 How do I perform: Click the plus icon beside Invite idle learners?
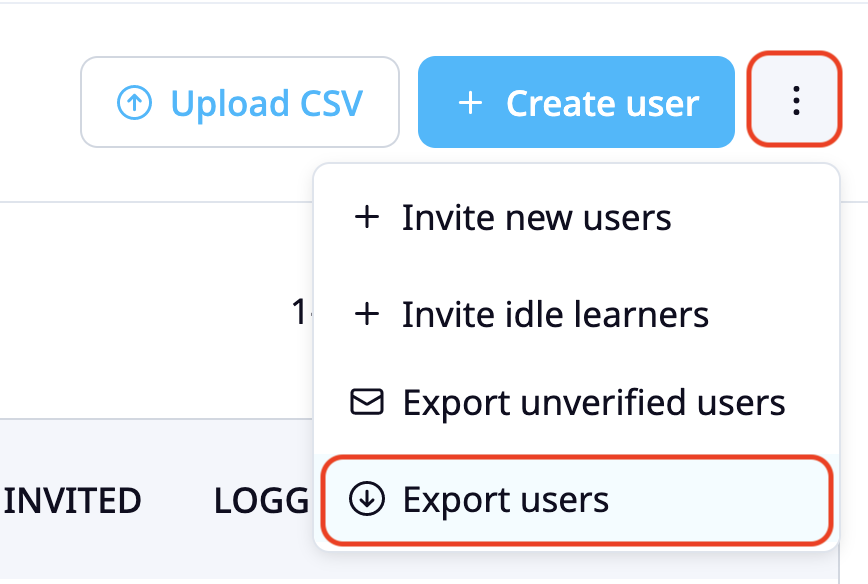point(366,314)
